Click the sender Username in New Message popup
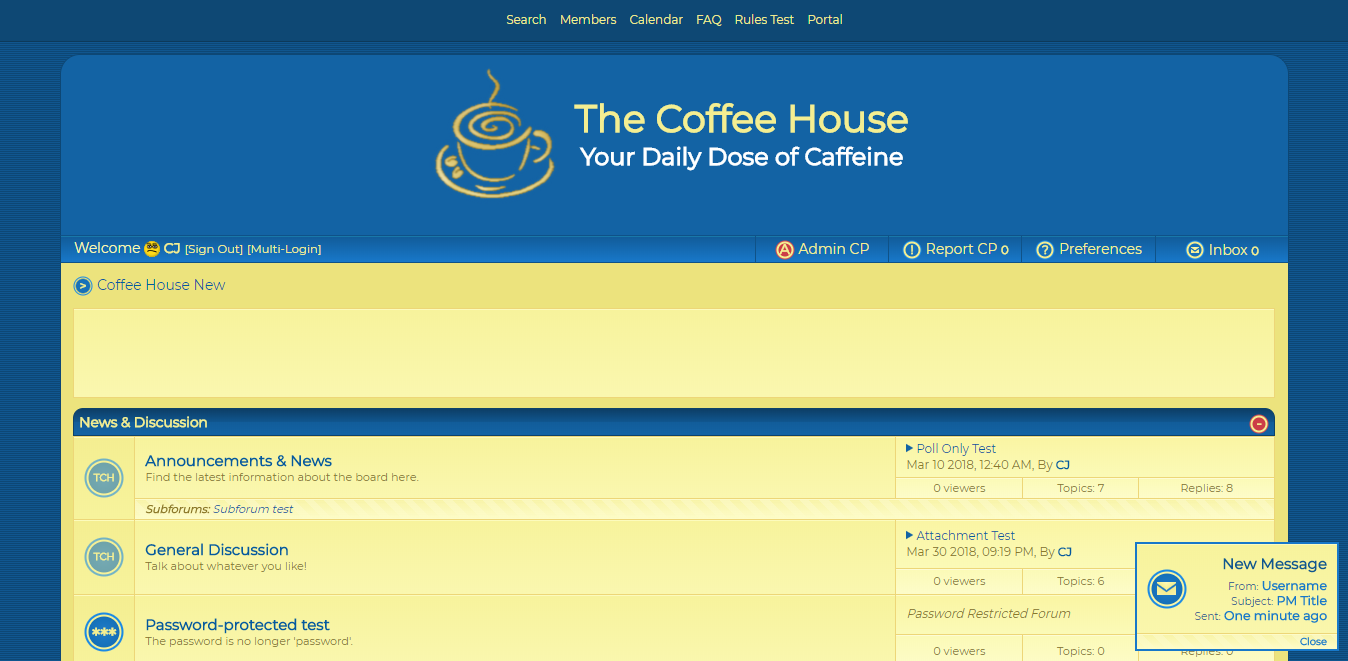The height and width of the screenshot is (661, 1348). 1294,586
